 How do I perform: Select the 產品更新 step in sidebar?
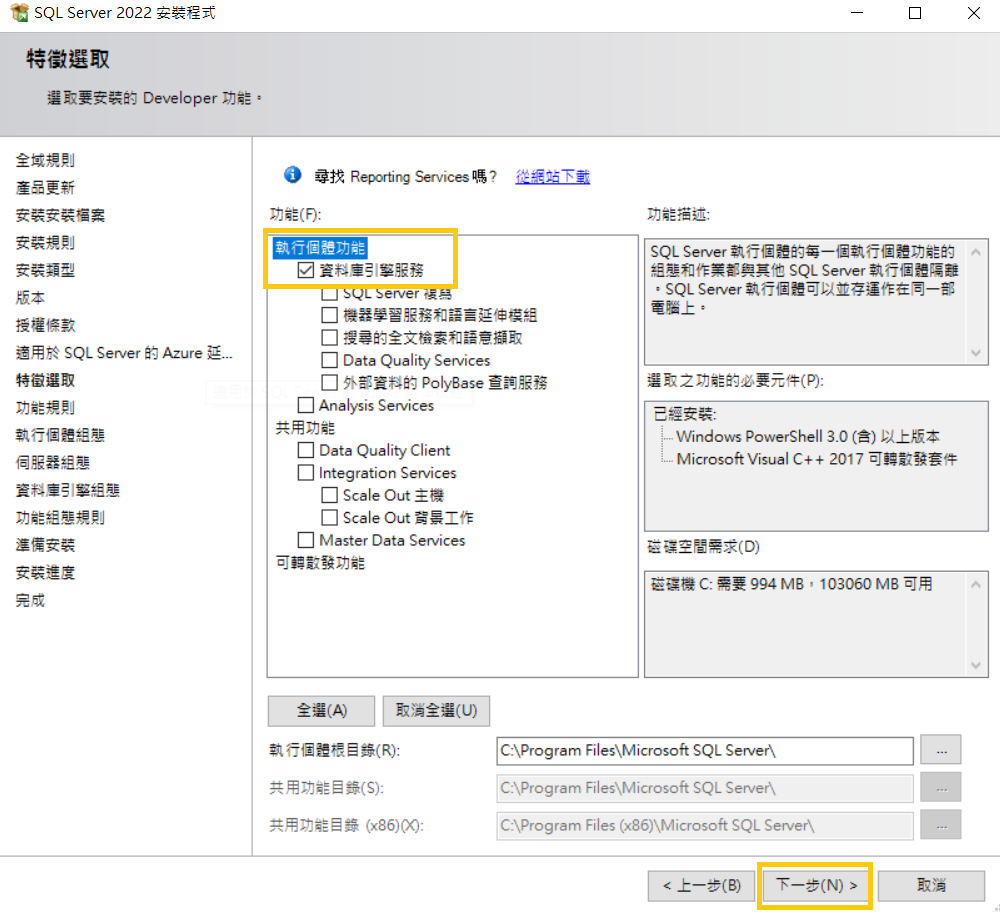pos(45,188)
